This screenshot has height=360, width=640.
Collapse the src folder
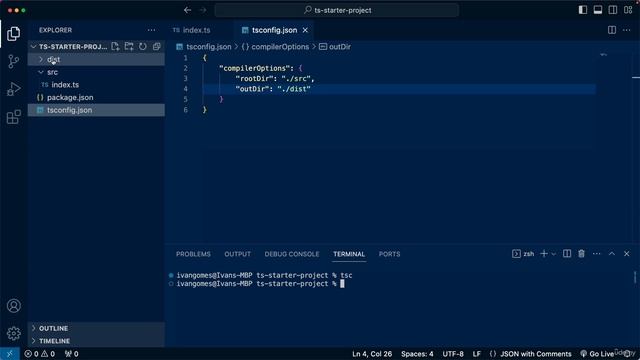pos(96,72)
